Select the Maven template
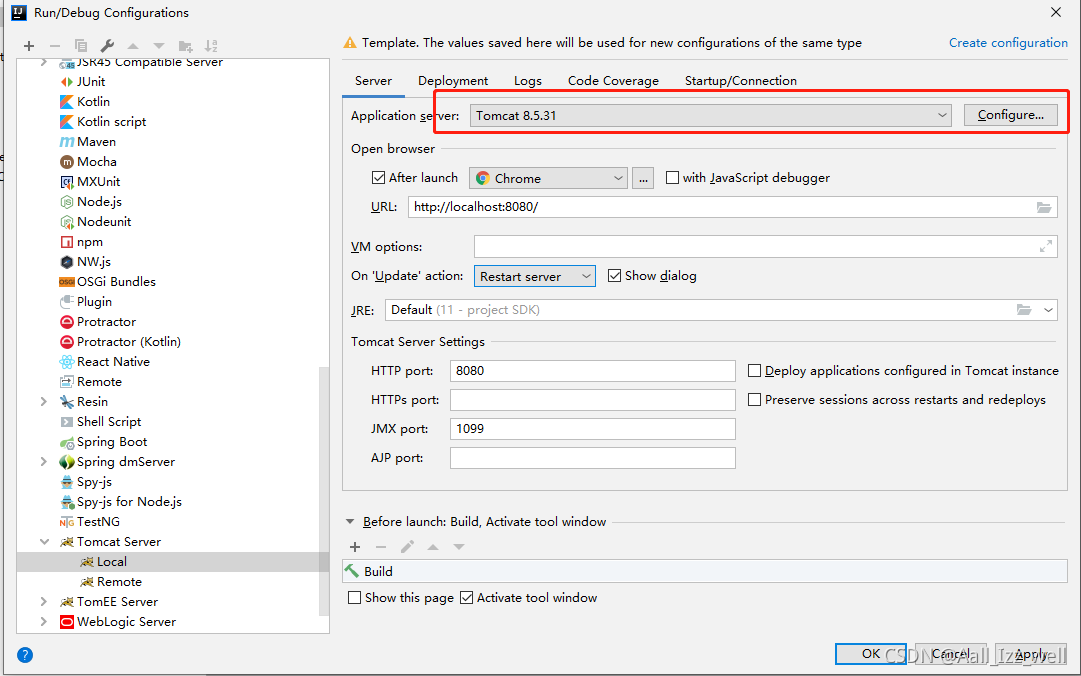 click(96, 141)
